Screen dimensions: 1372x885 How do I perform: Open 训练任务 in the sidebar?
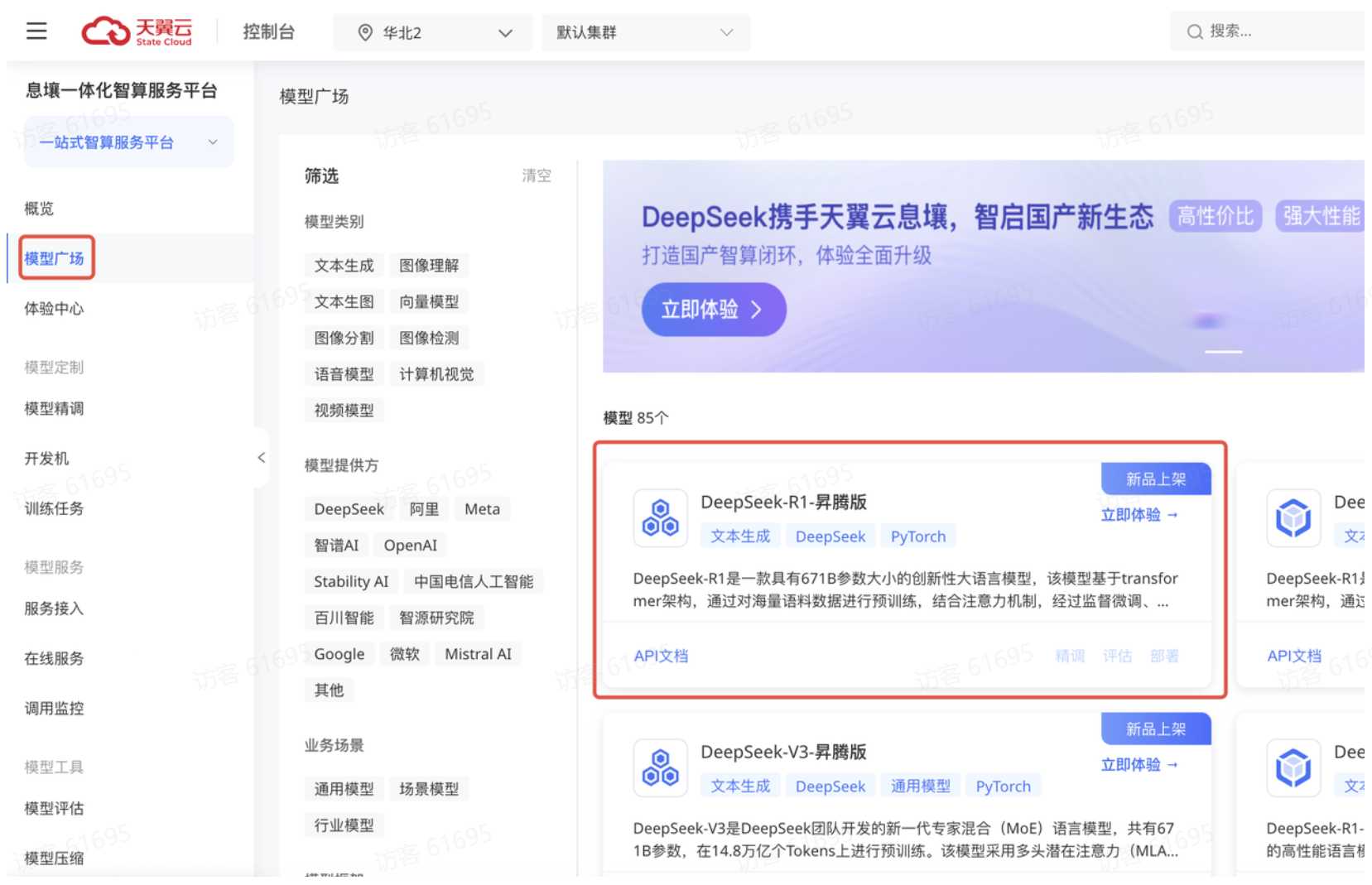54,508
